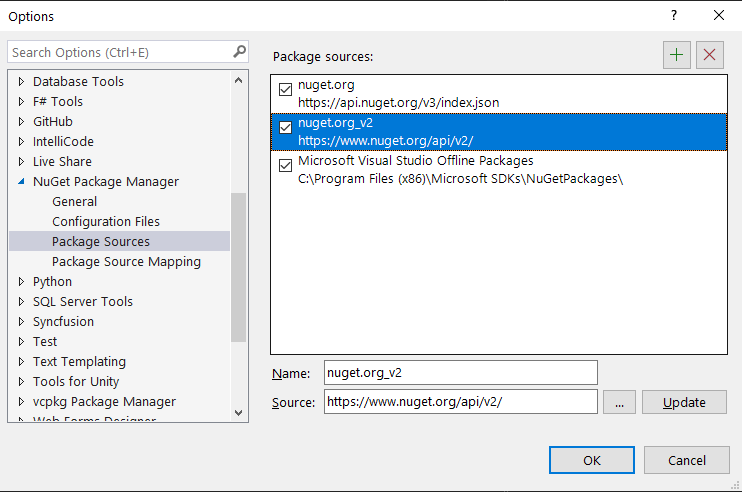Open Configuration Files settings
This screenshot has width=742, height=492.
tap(106, 221)
